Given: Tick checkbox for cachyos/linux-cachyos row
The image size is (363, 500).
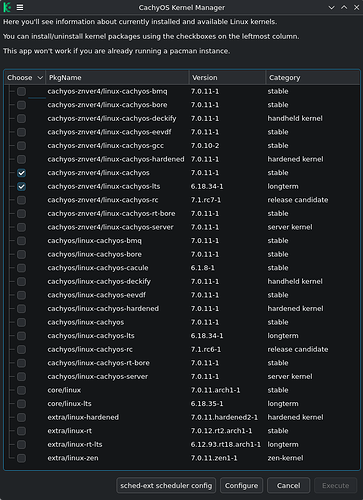Looking at the screenshot, I should coord(21,322).
